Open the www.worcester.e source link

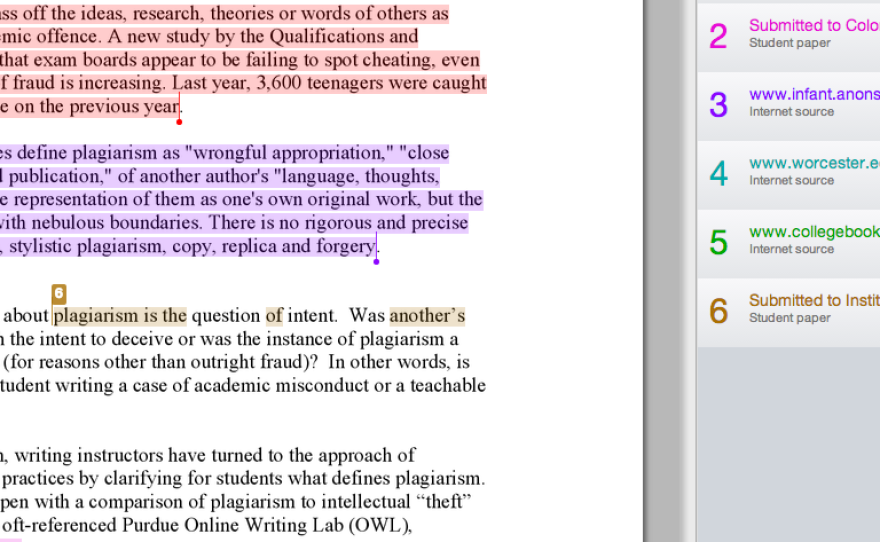click(813, 163)
